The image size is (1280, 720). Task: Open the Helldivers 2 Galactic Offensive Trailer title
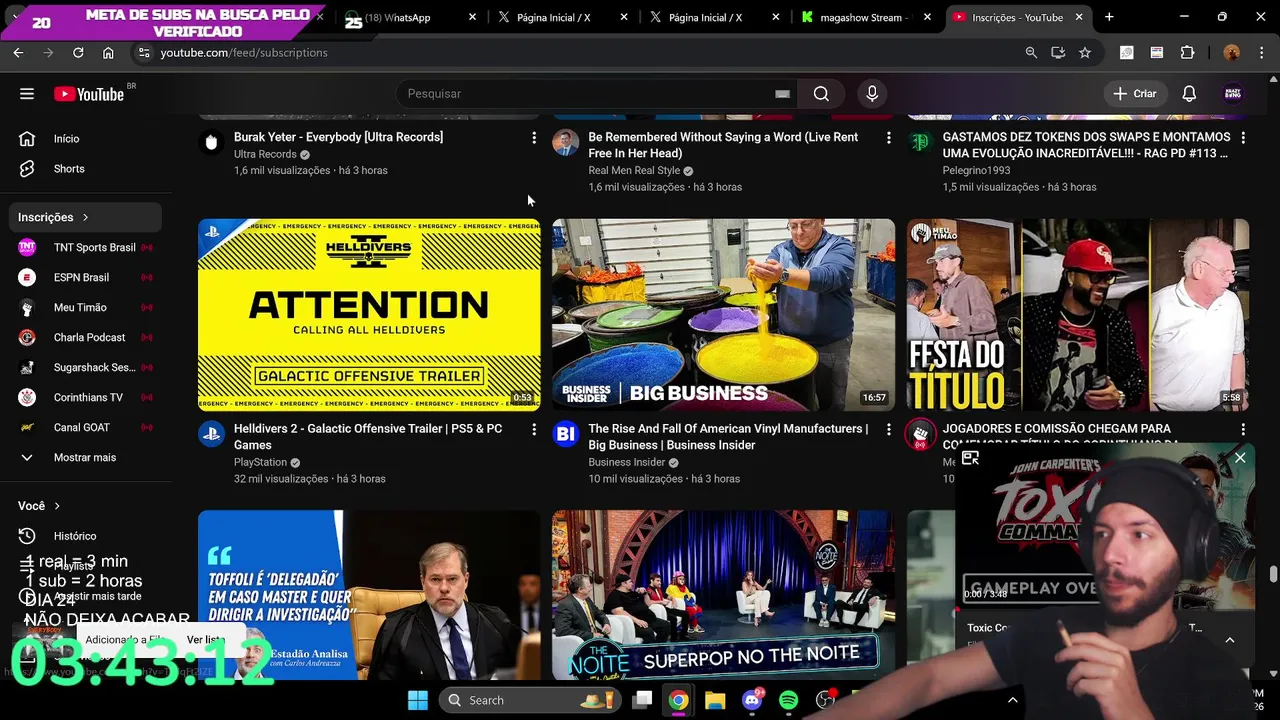pos(368,437)
